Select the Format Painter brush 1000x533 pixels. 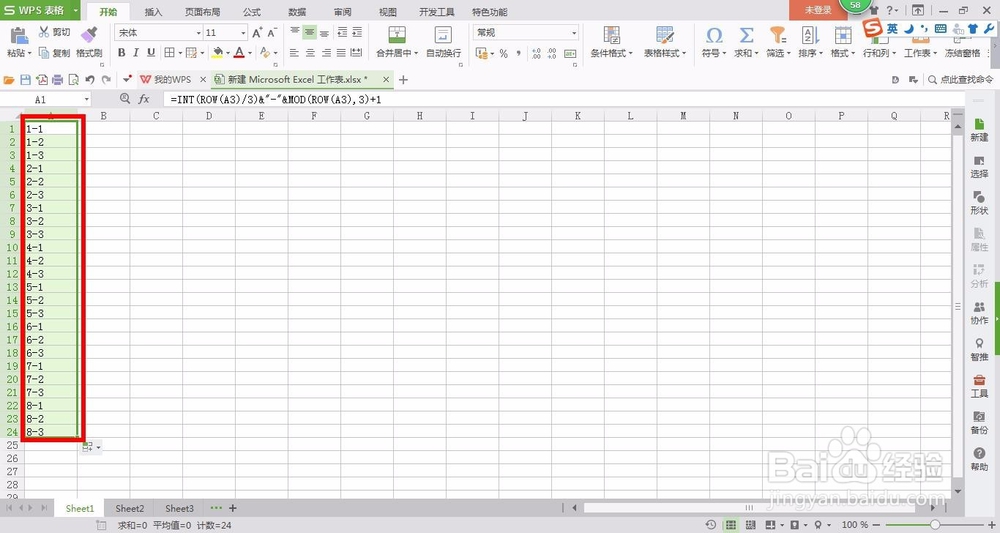pos(89,33)
